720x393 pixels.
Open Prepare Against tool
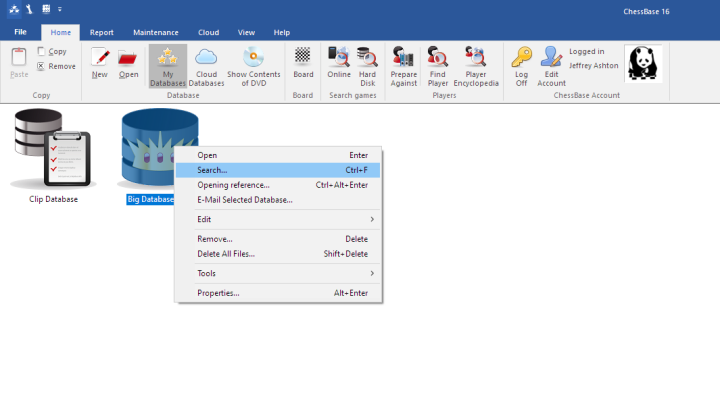tap(404, 66)
